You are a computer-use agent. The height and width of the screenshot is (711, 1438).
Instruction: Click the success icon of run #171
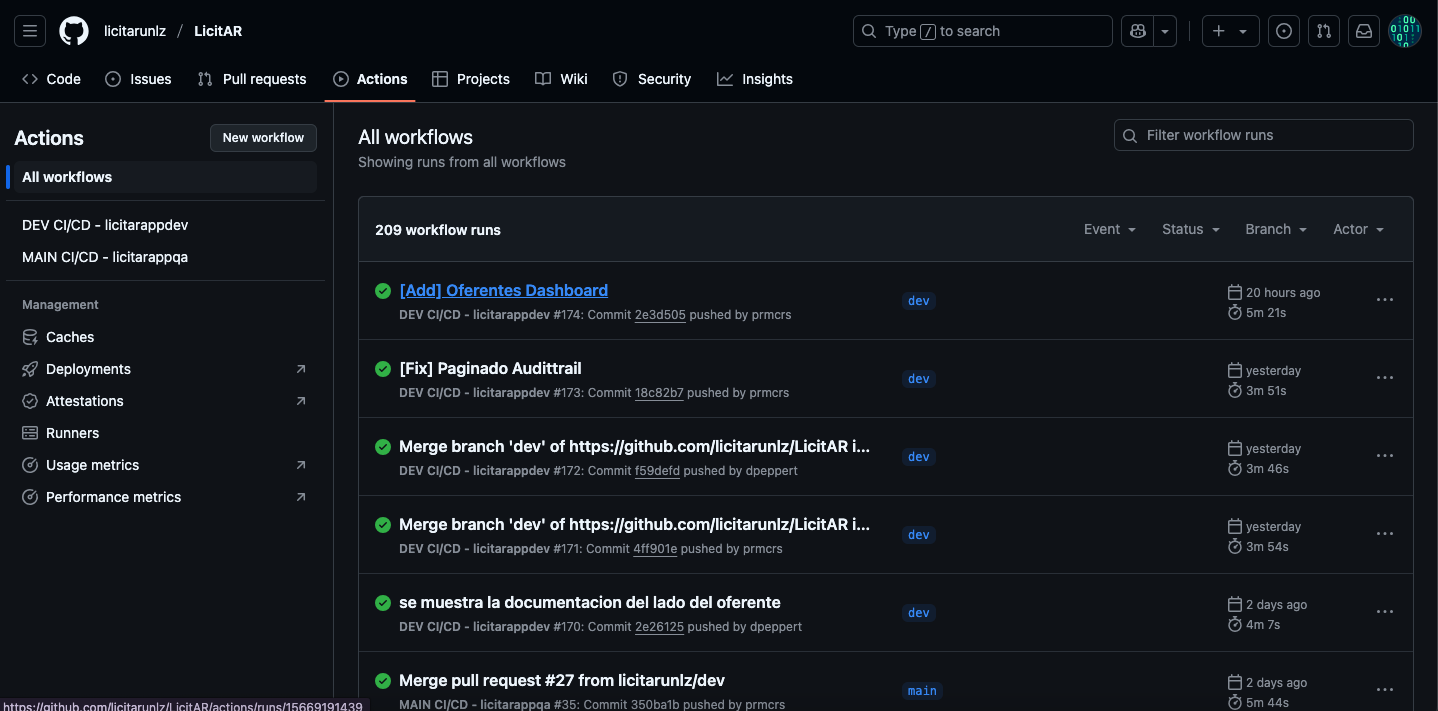pyautogui.click(x=383, y=525)
